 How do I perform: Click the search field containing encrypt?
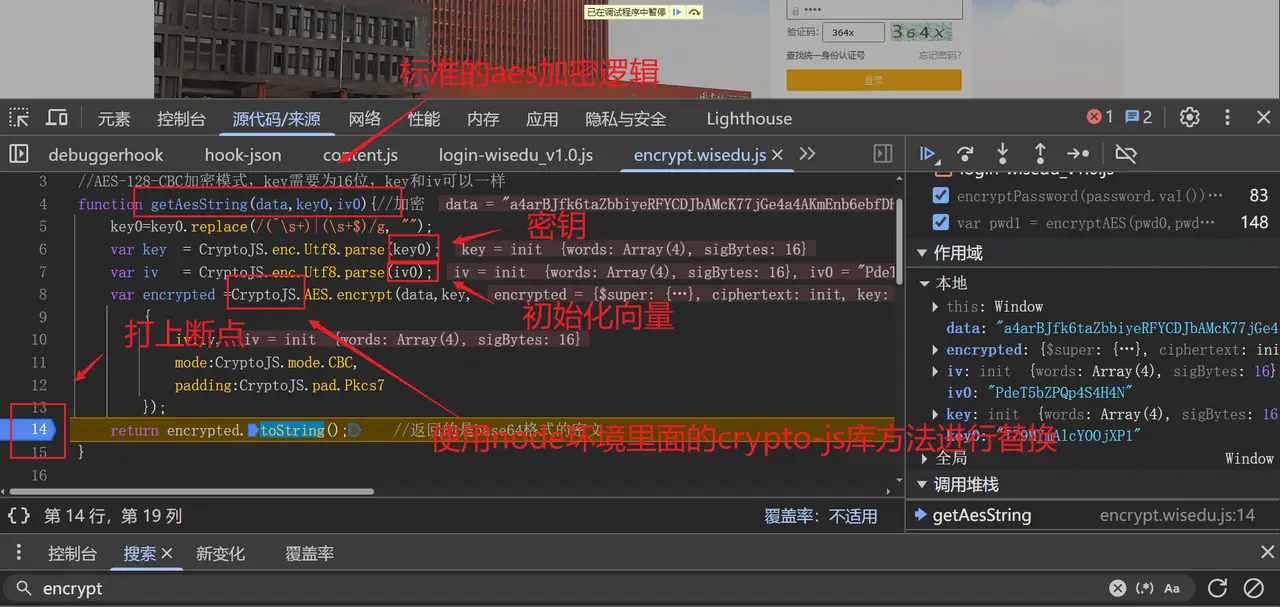pos(560,588)
